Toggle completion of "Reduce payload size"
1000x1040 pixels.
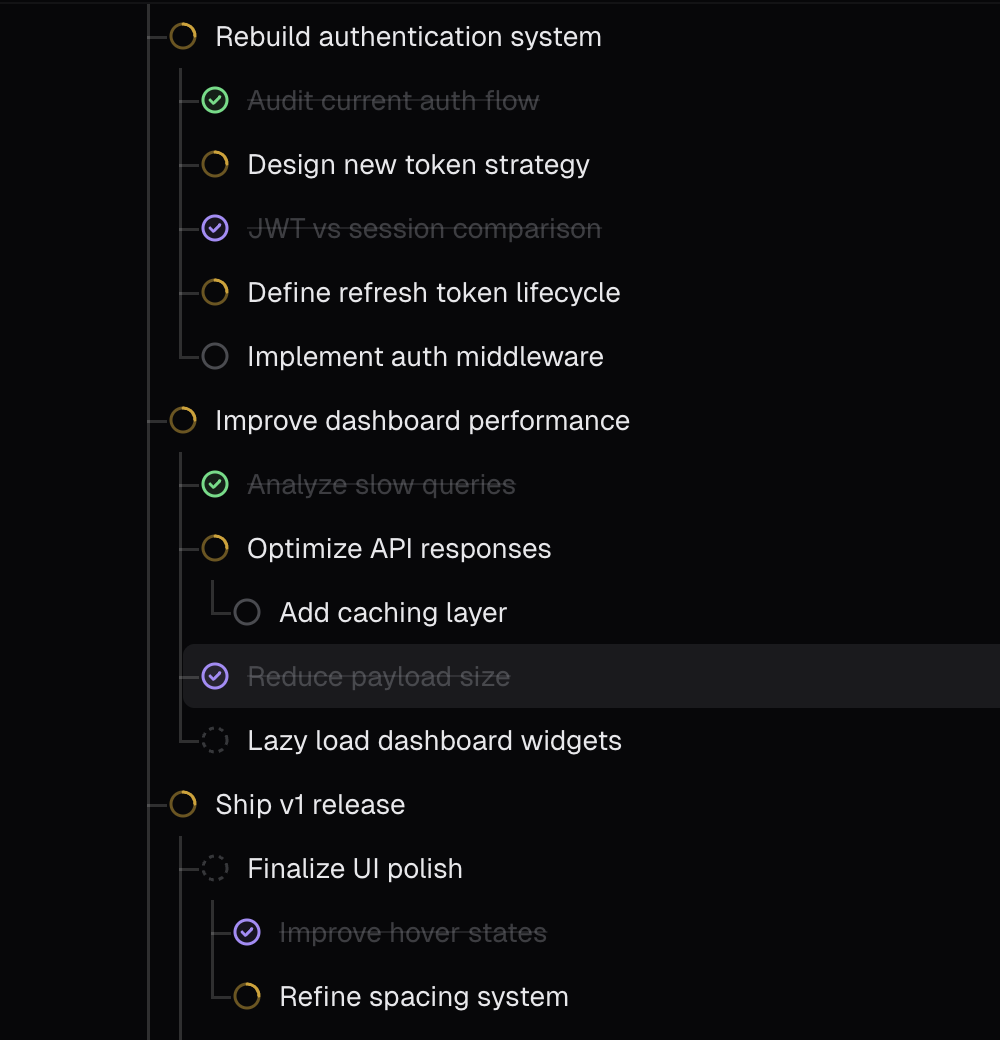pyautogui.click(x=214, y=676)
